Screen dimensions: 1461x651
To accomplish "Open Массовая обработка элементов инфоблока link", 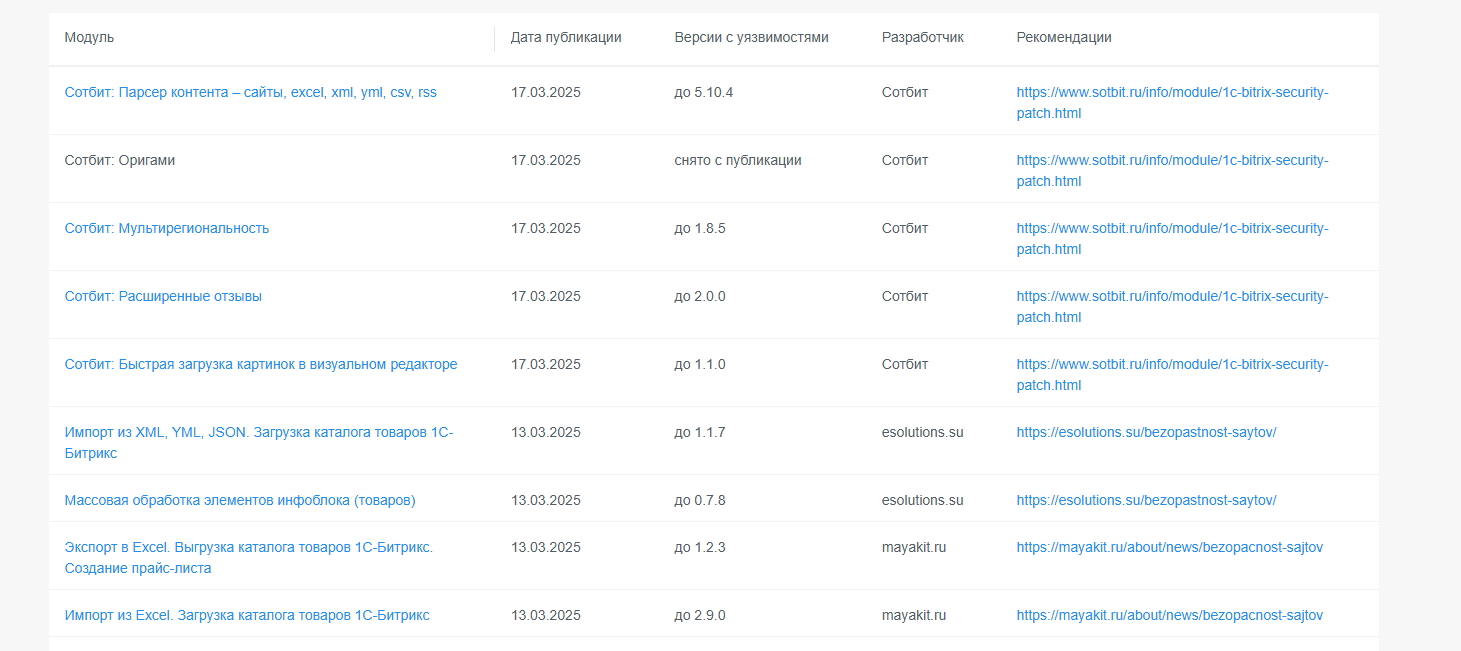I will pos(240,500).
